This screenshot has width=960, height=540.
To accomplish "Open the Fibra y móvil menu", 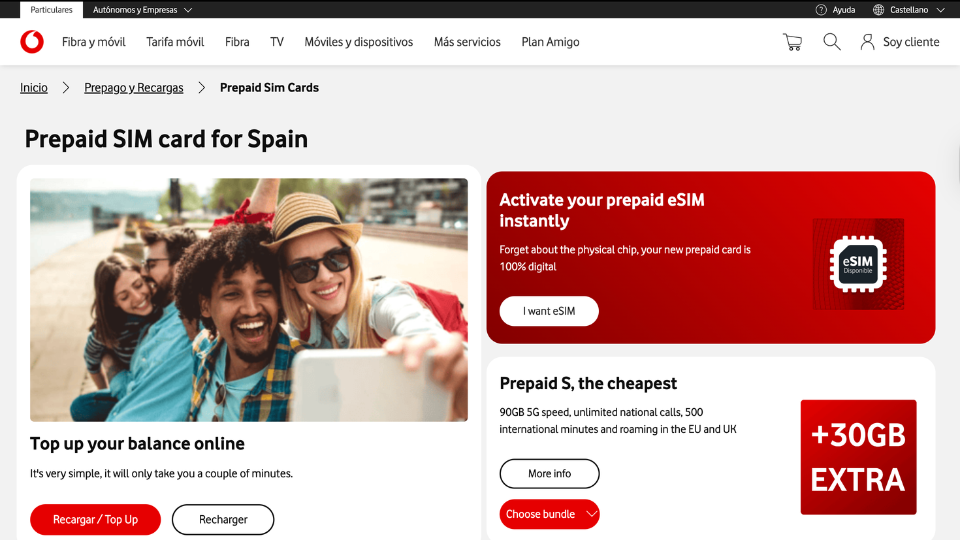I will pos(94,42).
